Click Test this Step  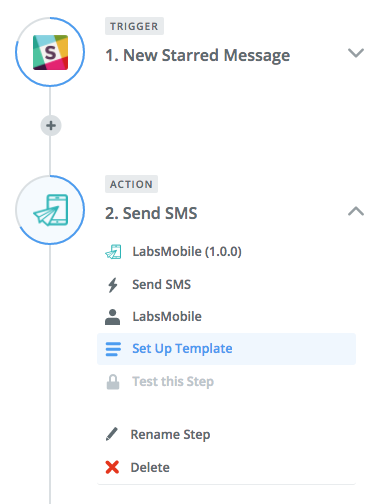point(173,382)
